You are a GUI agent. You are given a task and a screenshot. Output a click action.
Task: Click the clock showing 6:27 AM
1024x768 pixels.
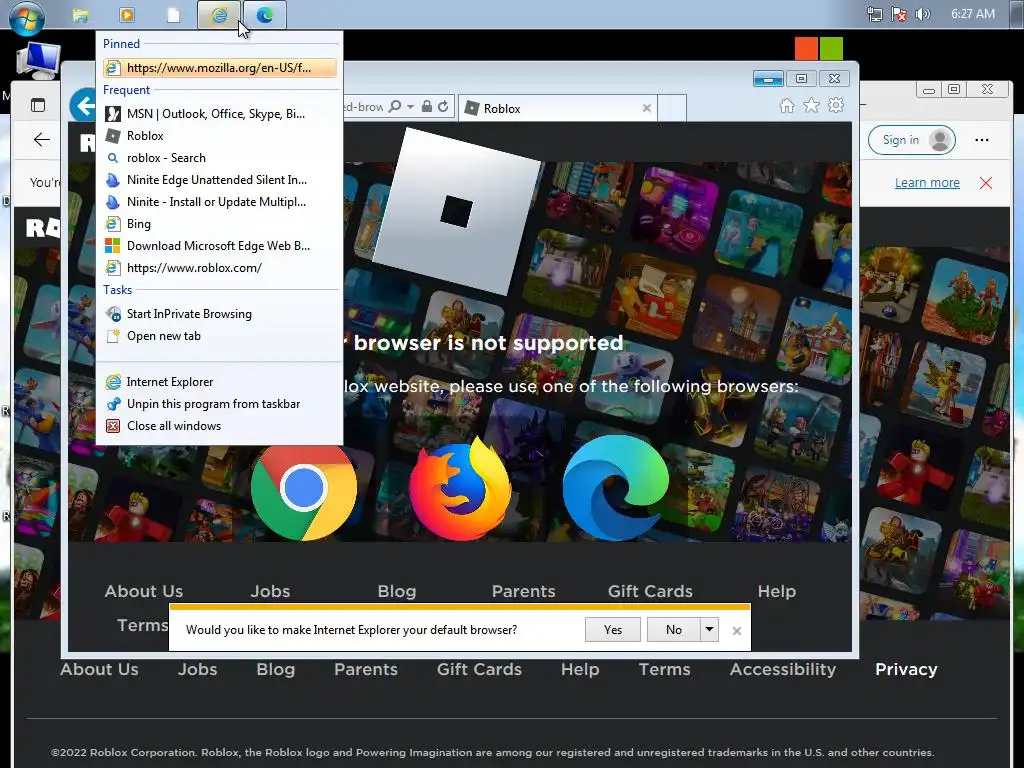pos(972,14)
